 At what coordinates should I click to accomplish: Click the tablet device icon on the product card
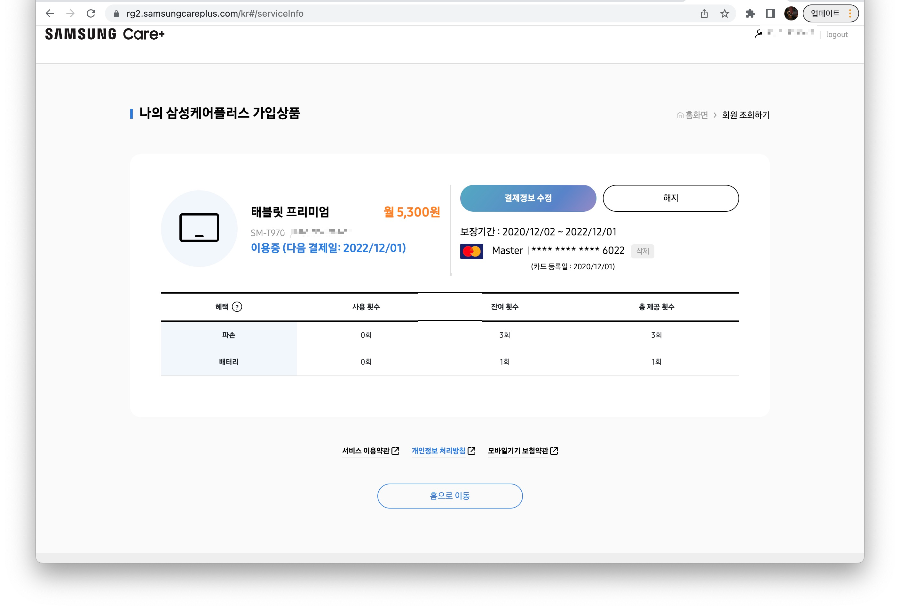199,228
